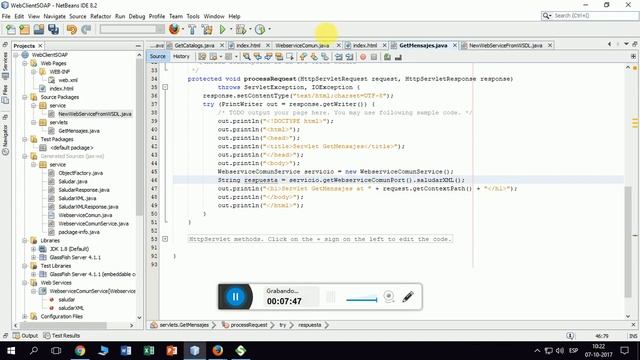The image size is (640, 360).
Task: Open the Run Project dropdown arrow
Action: click(x=231, y=29)
